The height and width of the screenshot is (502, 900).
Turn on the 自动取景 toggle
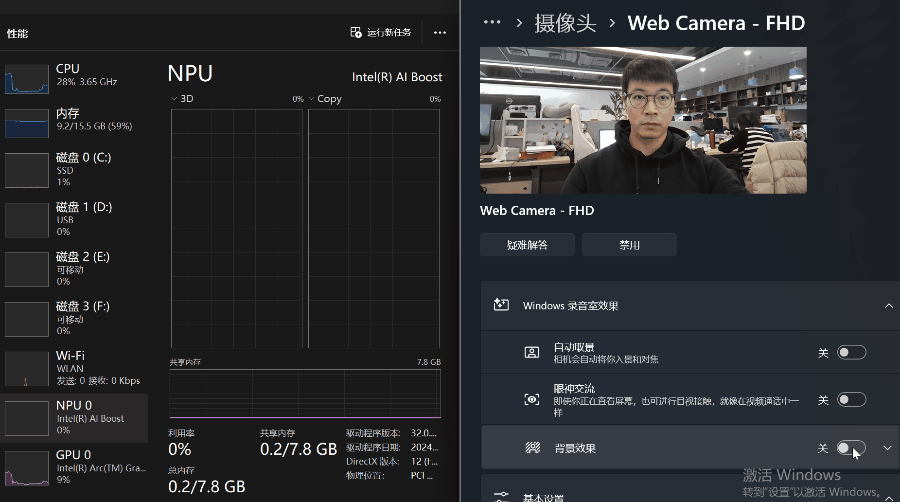[851, 352]
